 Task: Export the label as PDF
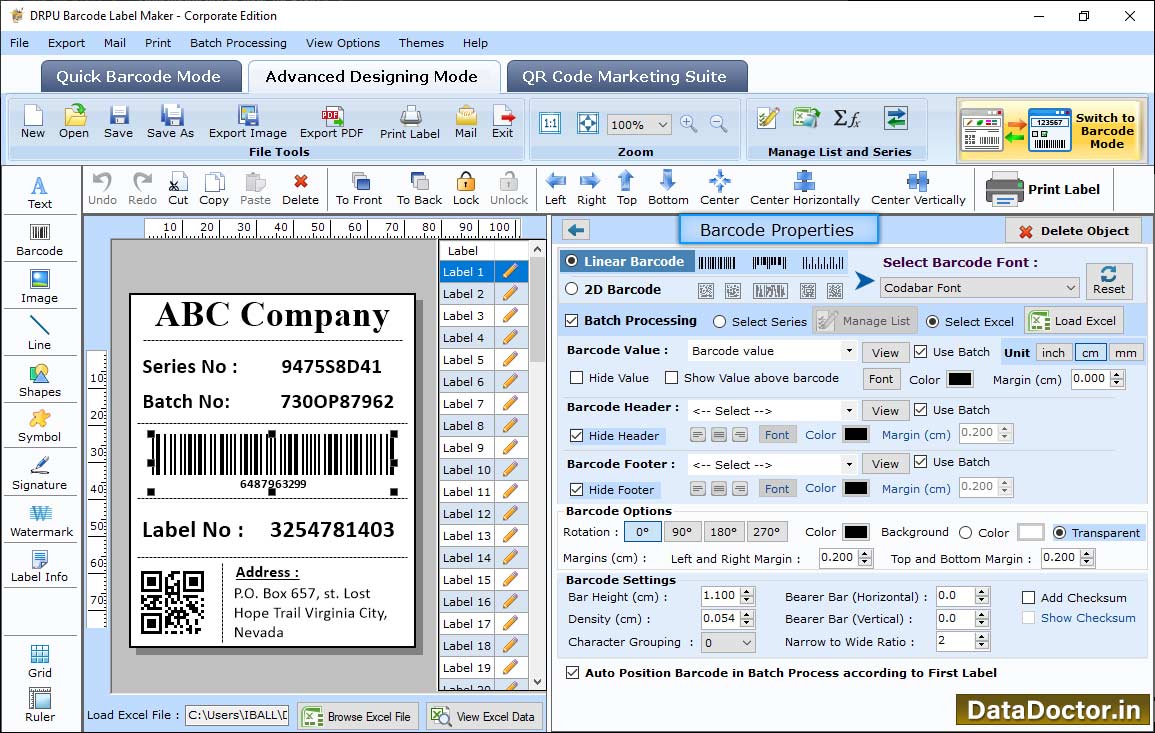pos(331,122)
